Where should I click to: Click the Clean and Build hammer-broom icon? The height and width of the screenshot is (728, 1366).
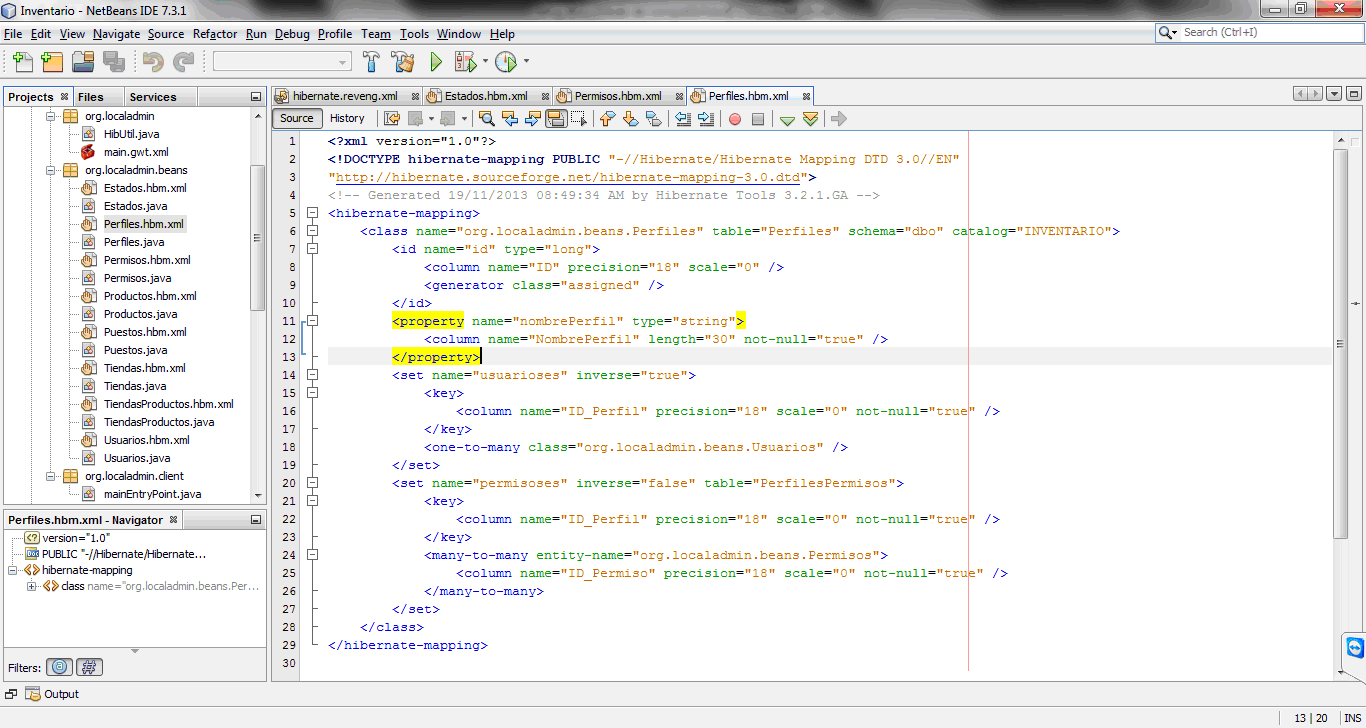[404, 61]
